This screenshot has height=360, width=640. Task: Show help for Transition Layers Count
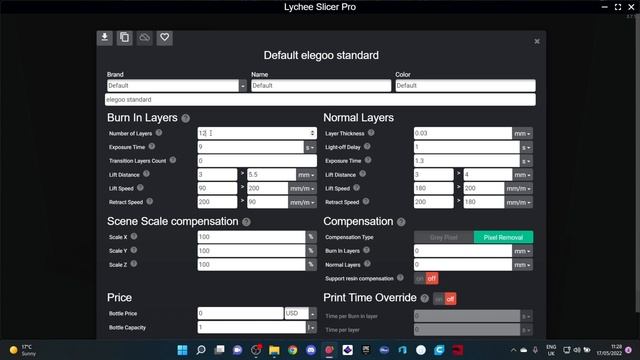173,160
